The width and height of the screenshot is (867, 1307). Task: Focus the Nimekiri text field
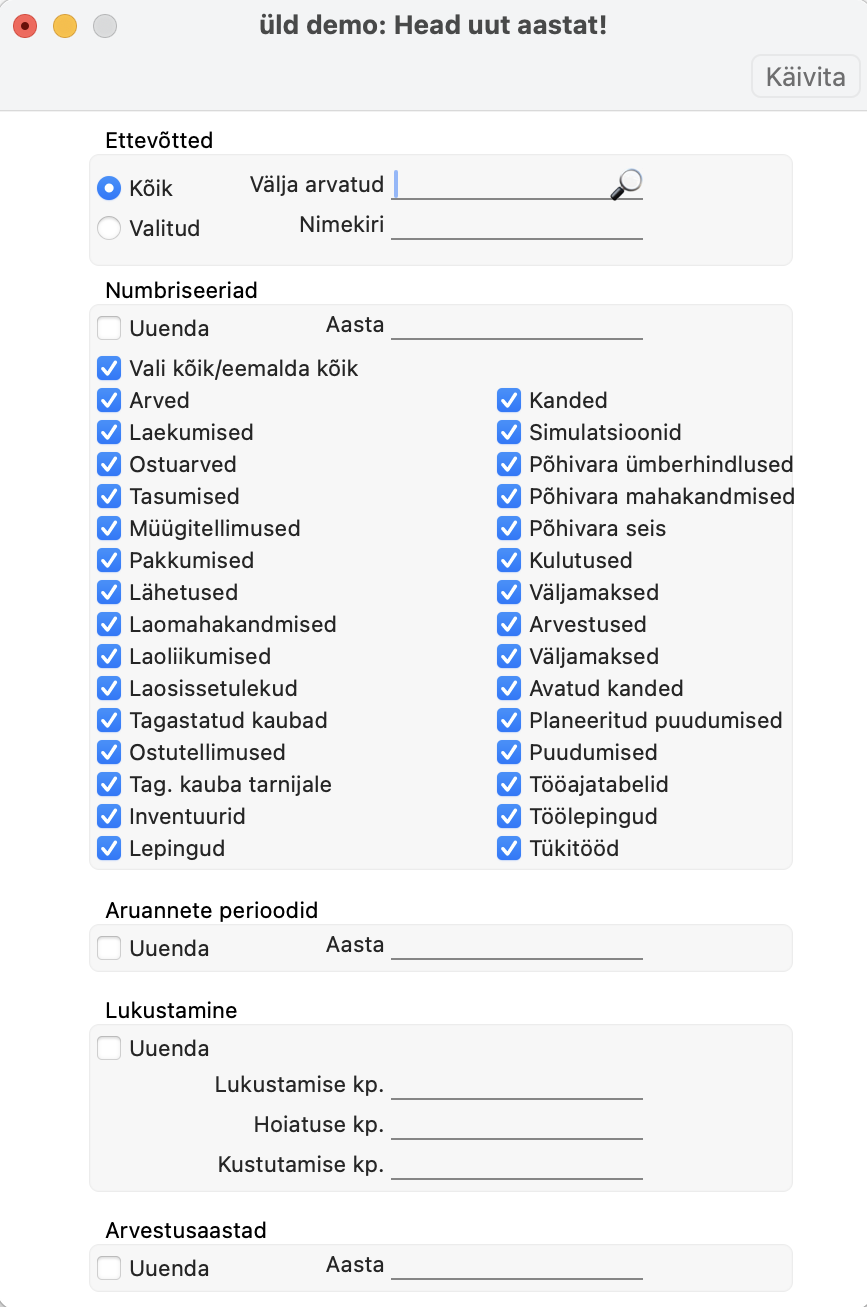click(516, 226)
